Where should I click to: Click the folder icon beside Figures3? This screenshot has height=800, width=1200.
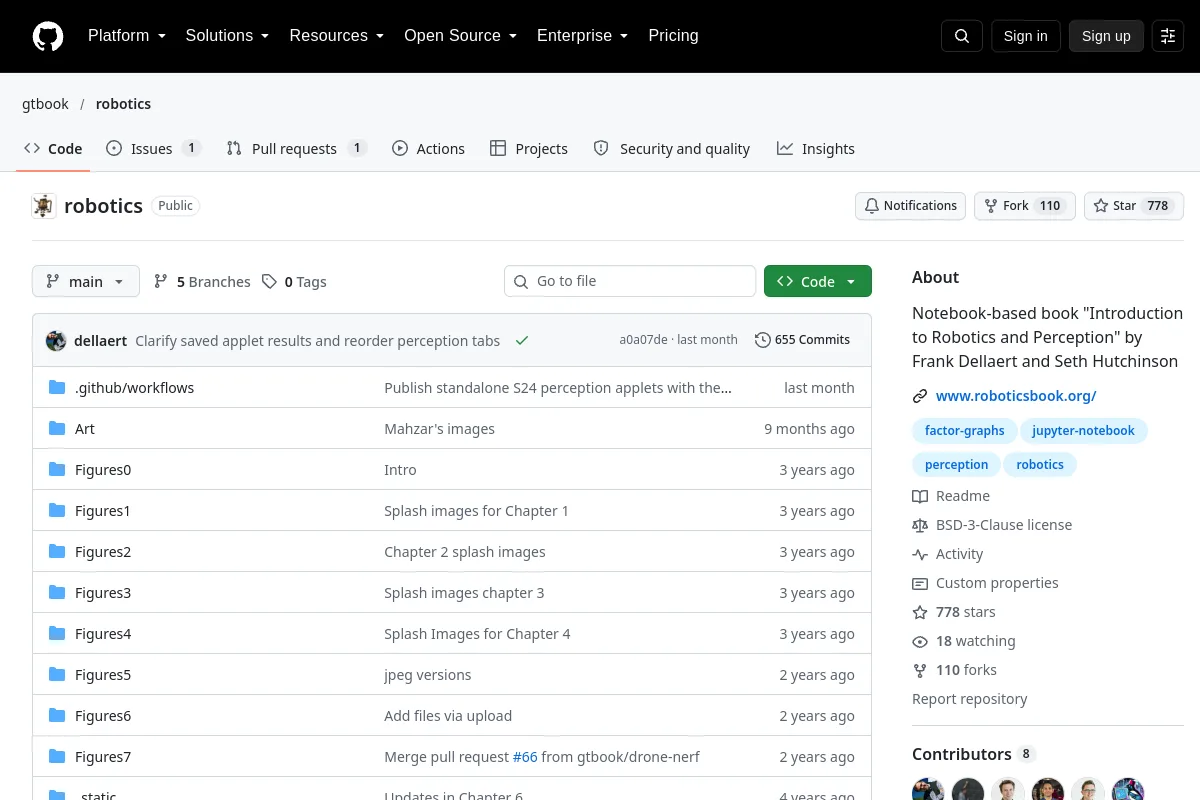(x=57, y=593)
